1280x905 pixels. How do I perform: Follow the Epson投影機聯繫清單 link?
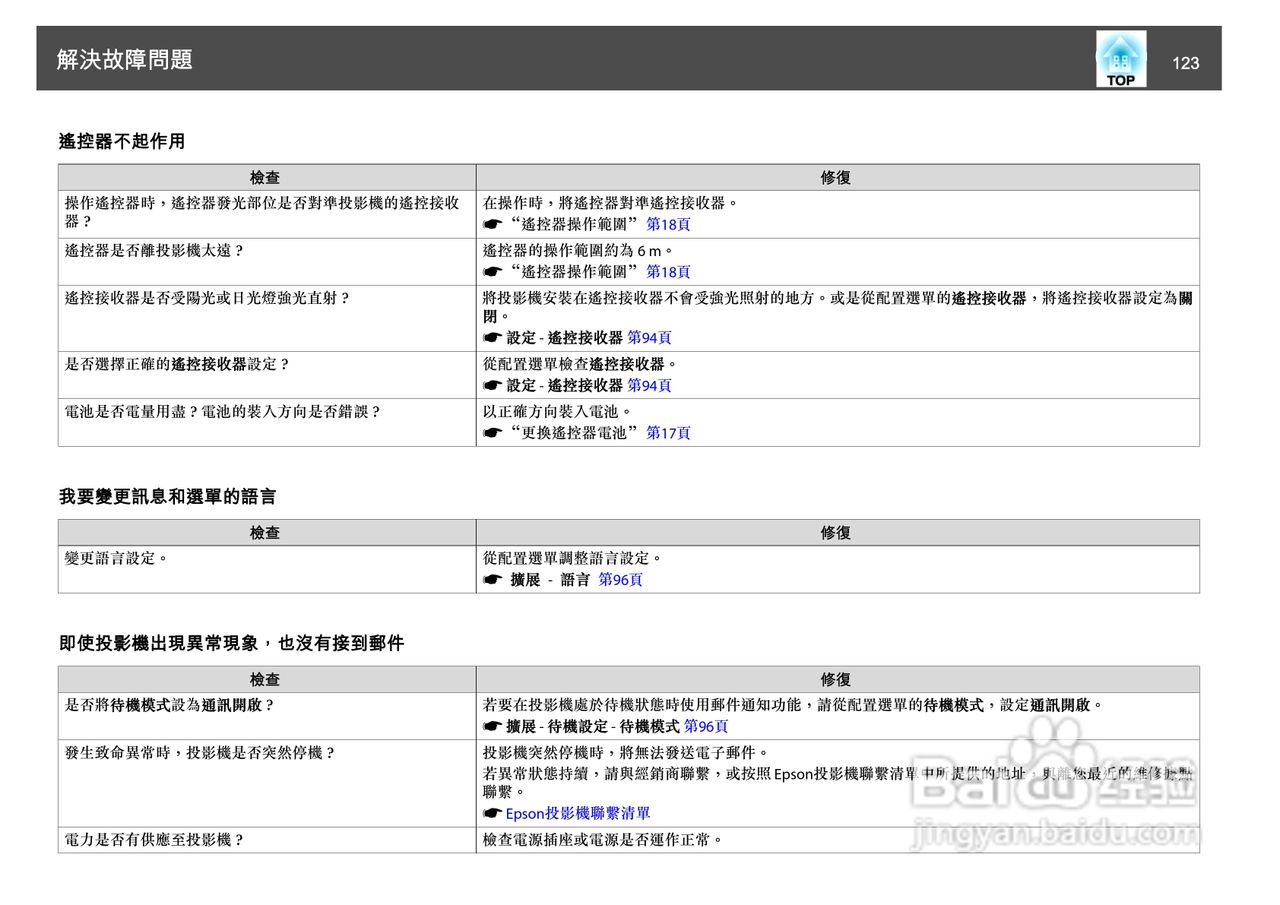578,814
